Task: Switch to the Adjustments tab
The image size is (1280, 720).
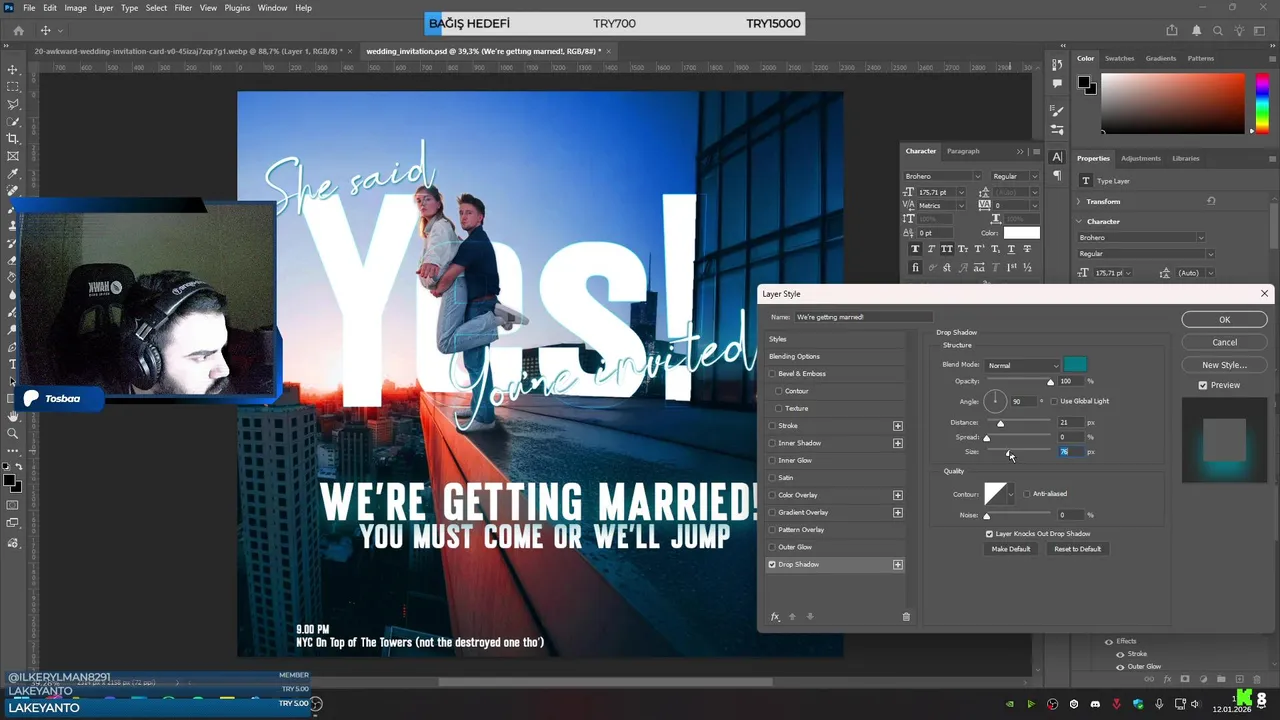Action: pyautogui.click(x=1140, y=158)
